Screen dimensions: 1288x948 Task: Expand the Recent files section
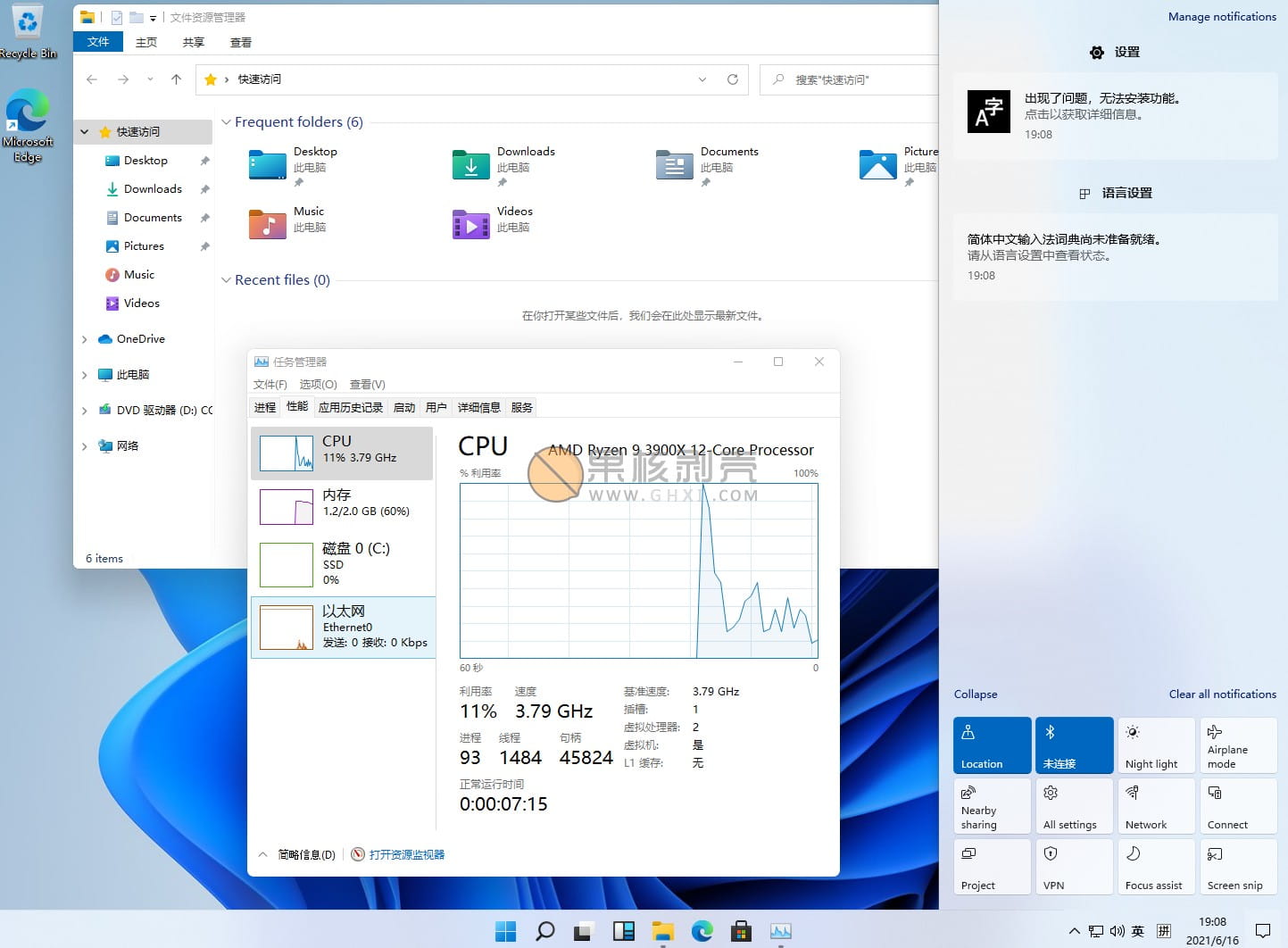[x=227, y=279]
